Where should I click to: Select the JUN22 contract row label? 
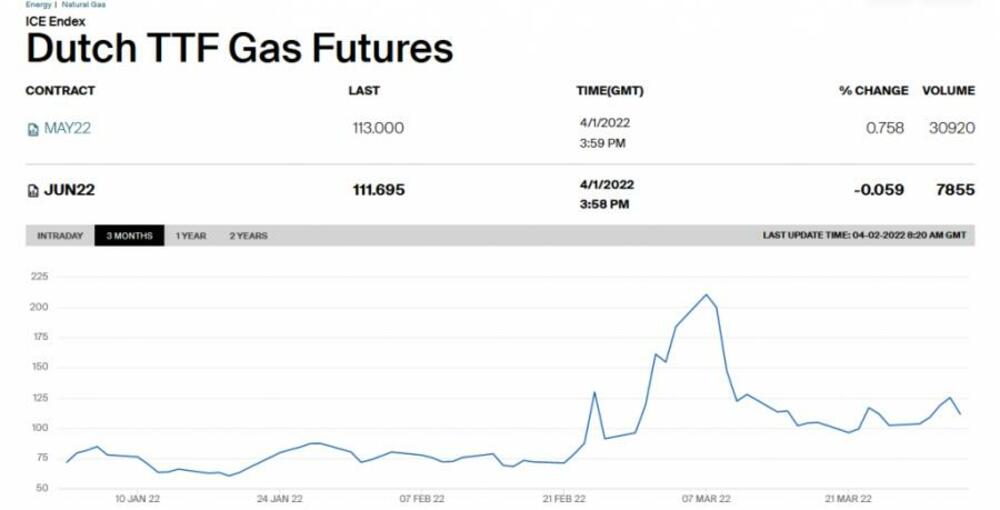pyautogui.click(x=69, y=189)
